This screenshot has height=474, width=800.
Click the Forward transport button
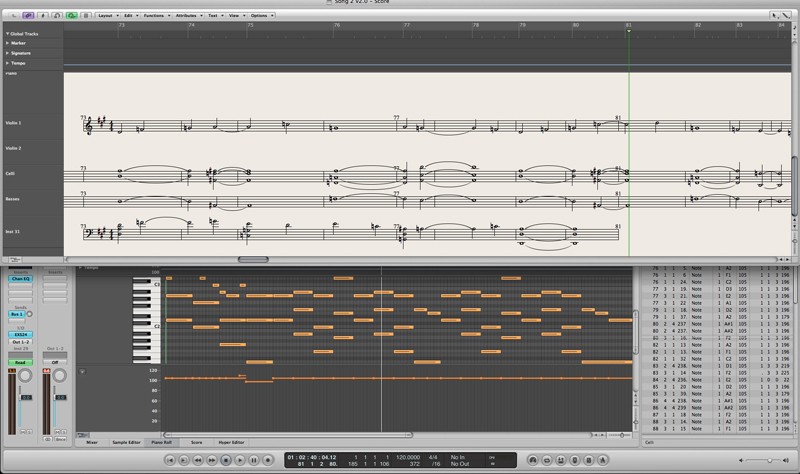(212, 460)
